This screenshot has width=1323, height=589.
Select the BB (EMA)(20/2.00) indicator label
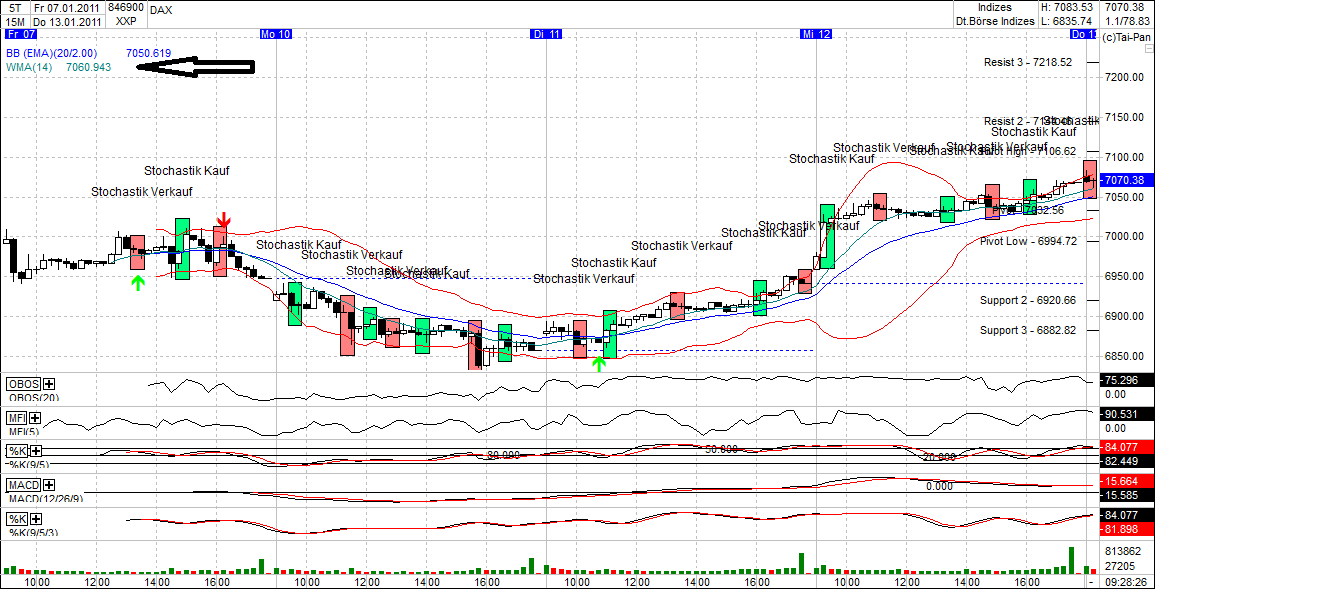[x=53, y=53]
